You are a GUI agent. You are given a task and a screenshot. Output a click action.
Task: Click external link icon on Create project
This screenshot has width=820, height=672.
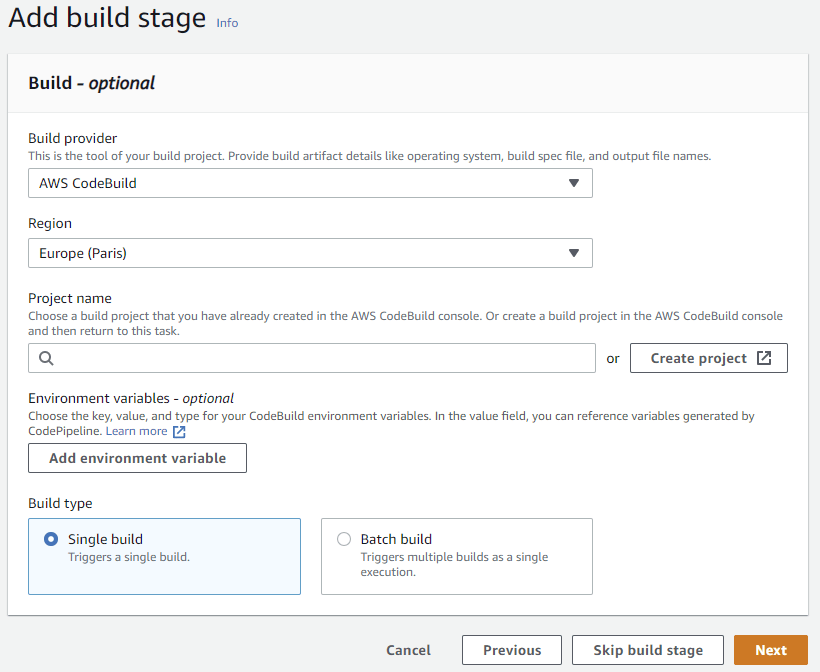(764, 358)
